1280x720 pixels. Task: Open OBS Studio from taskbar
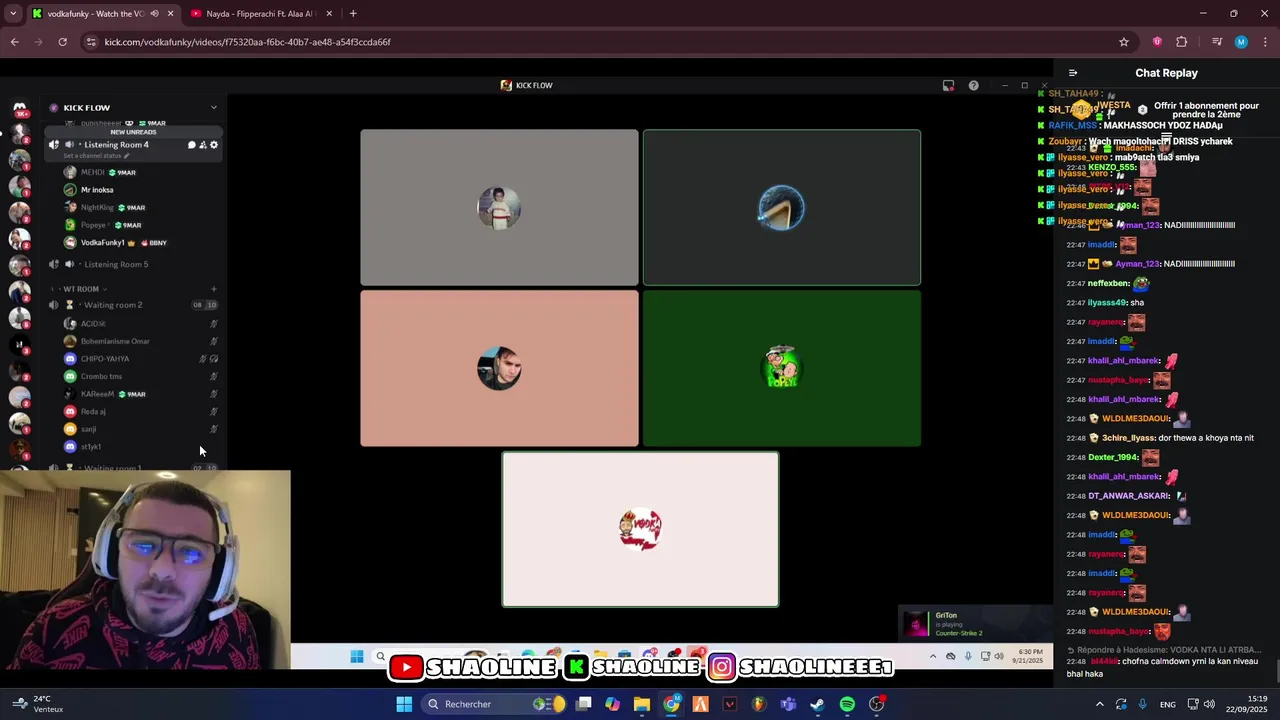click(x=876, y=704)
